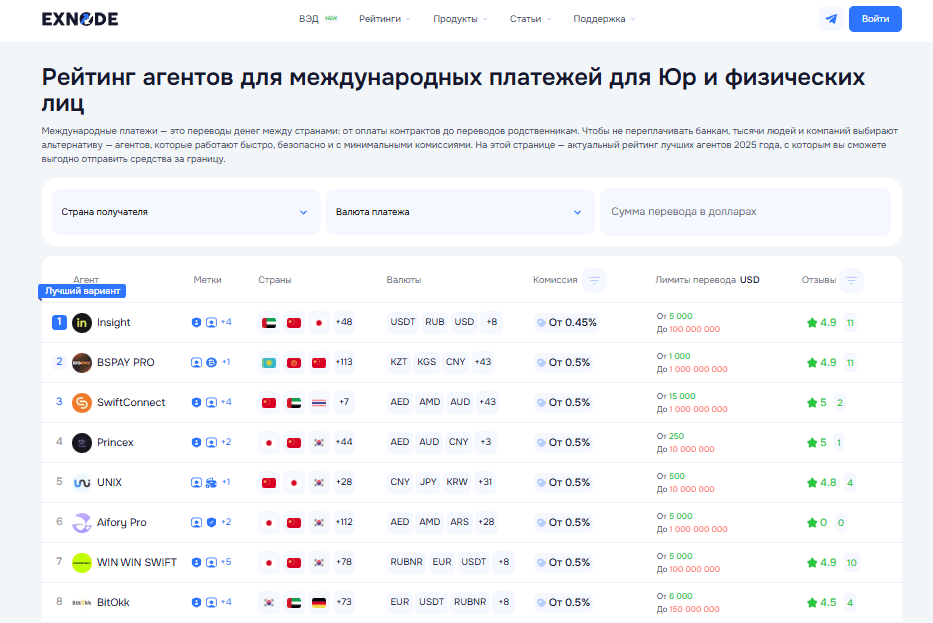Open the Валюта платежа dropdown
Screen dimensions: 933x623
pos(461,212)
